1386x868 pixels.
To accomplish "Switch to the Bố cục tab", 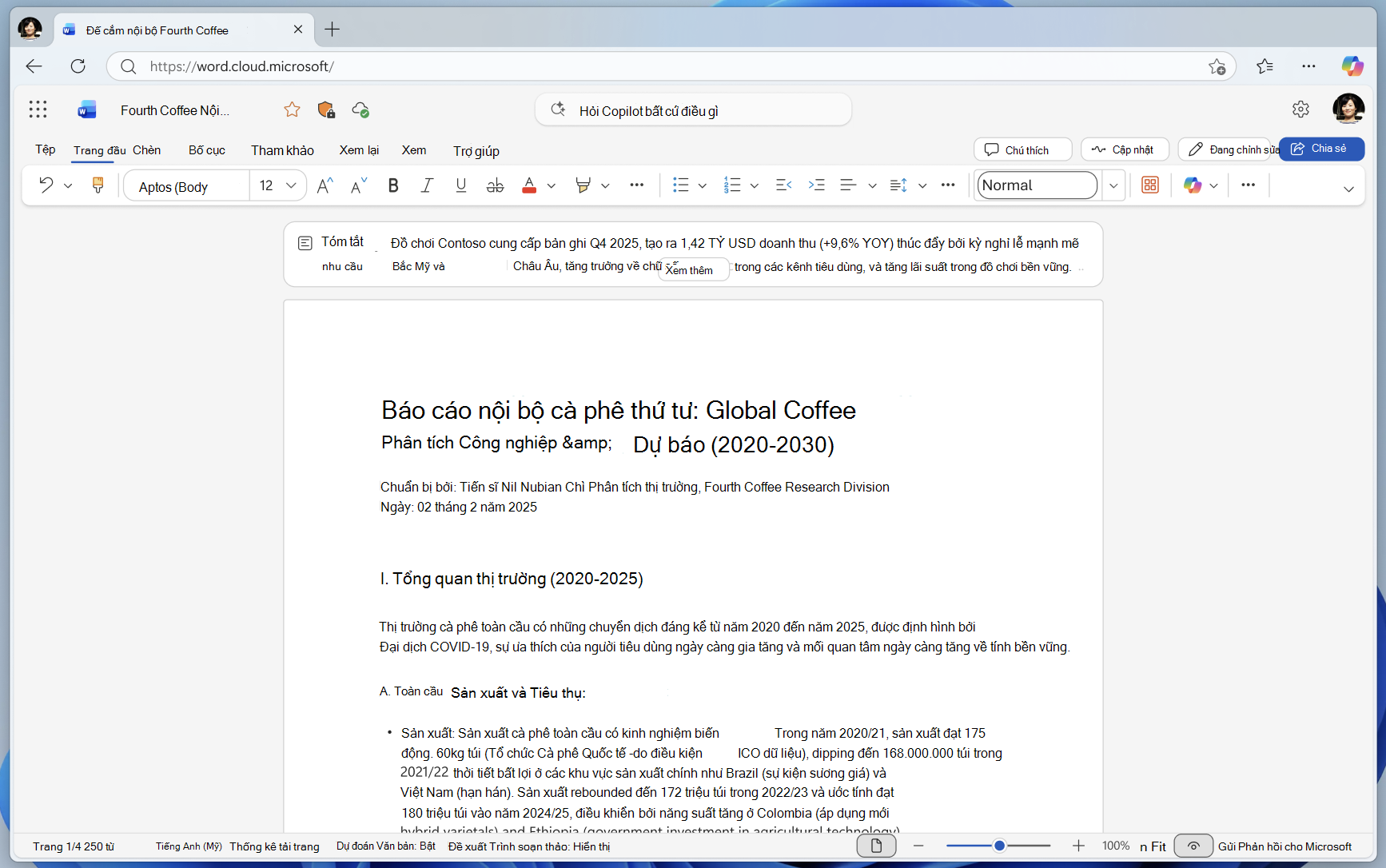I will tap(207, 149).
